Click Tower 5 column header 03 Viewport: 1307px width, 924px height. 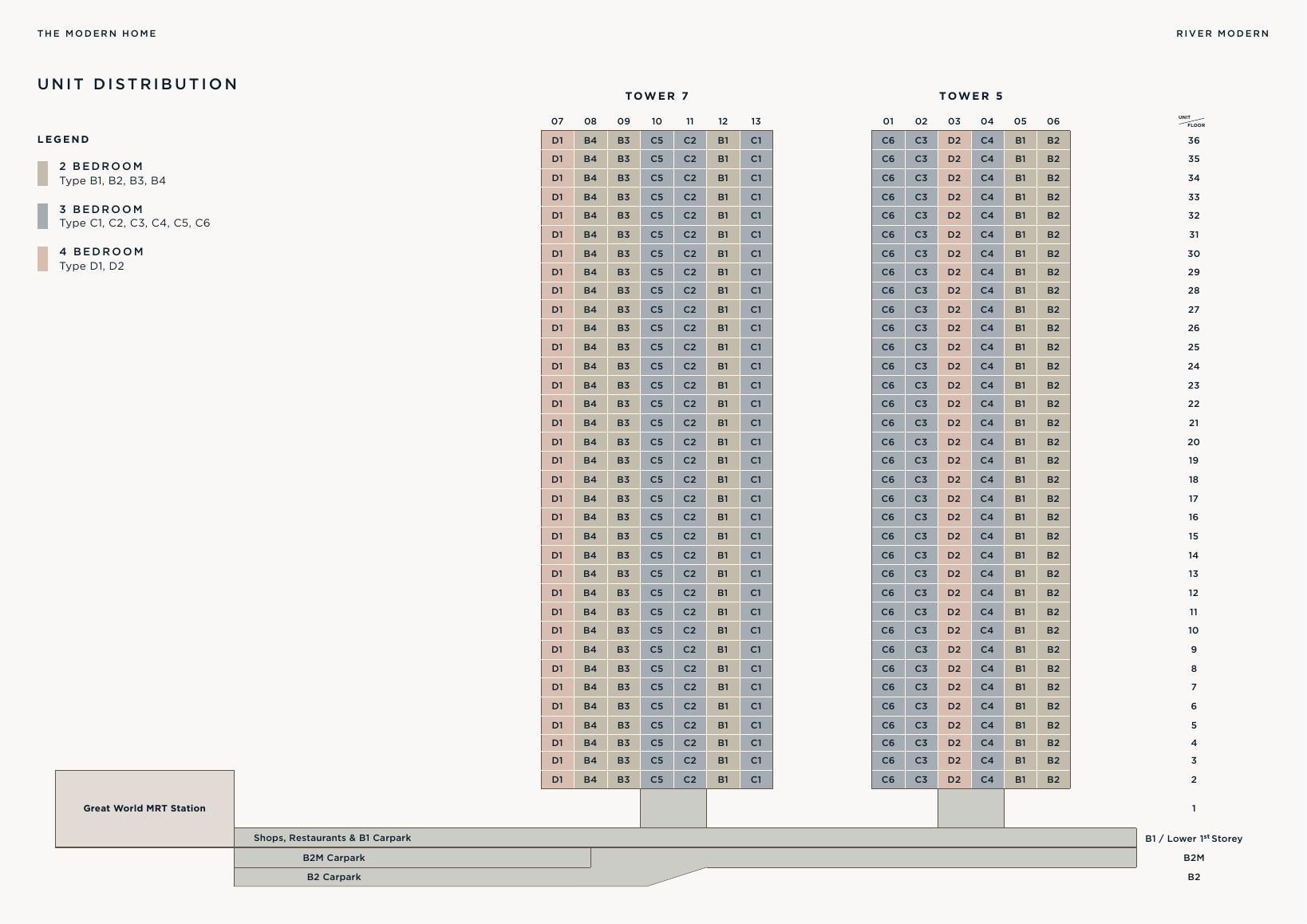[x=954, y=121]
